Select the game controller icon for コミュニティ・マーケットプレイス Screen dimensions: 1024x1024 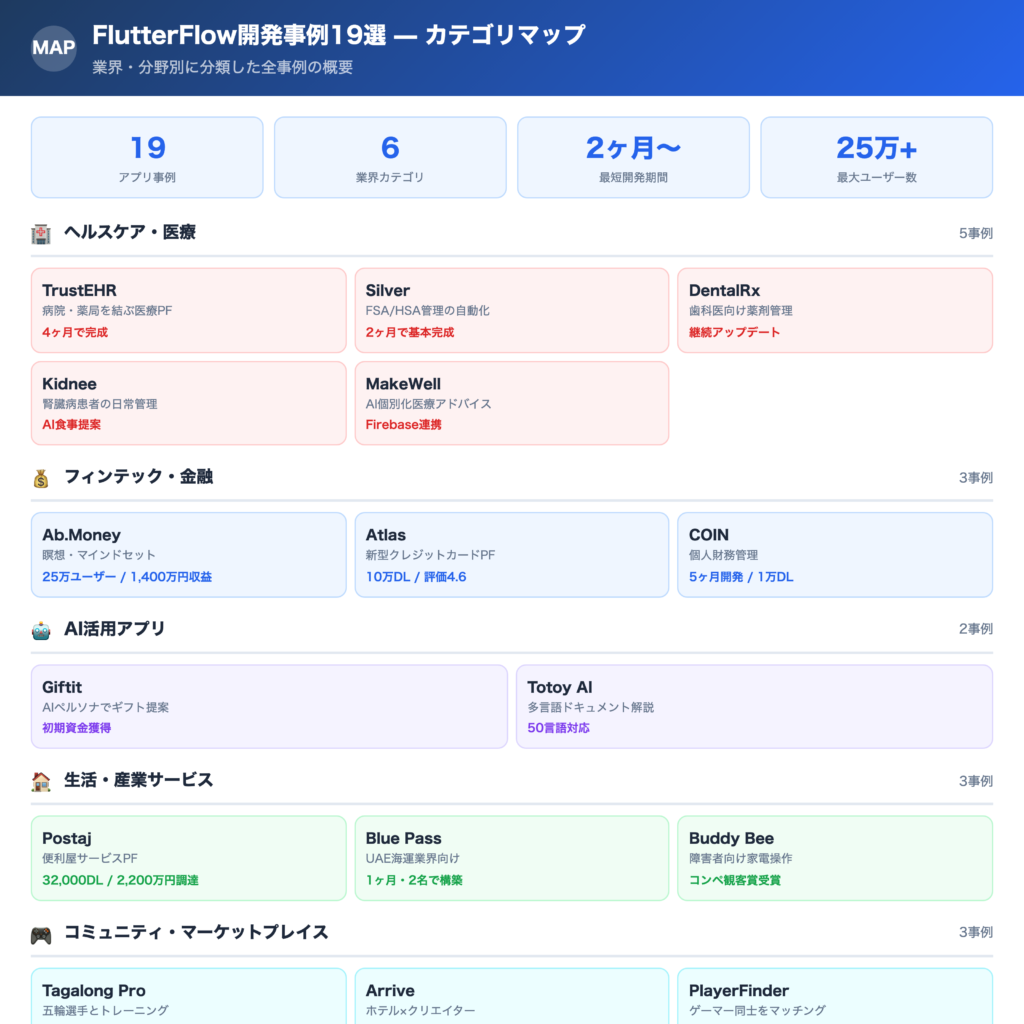coord(39,931)
